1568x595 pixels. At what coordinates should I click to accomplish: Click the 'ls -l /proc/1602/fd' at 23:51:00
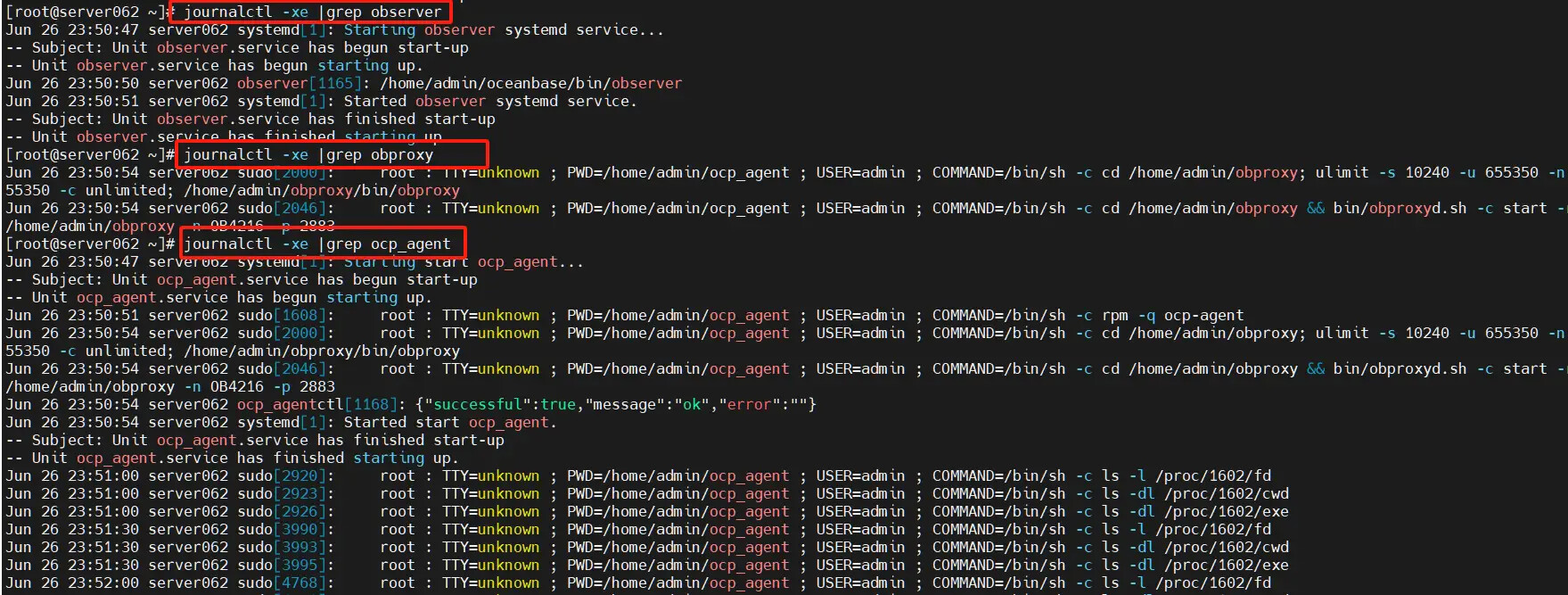(x=1186, y=475)
